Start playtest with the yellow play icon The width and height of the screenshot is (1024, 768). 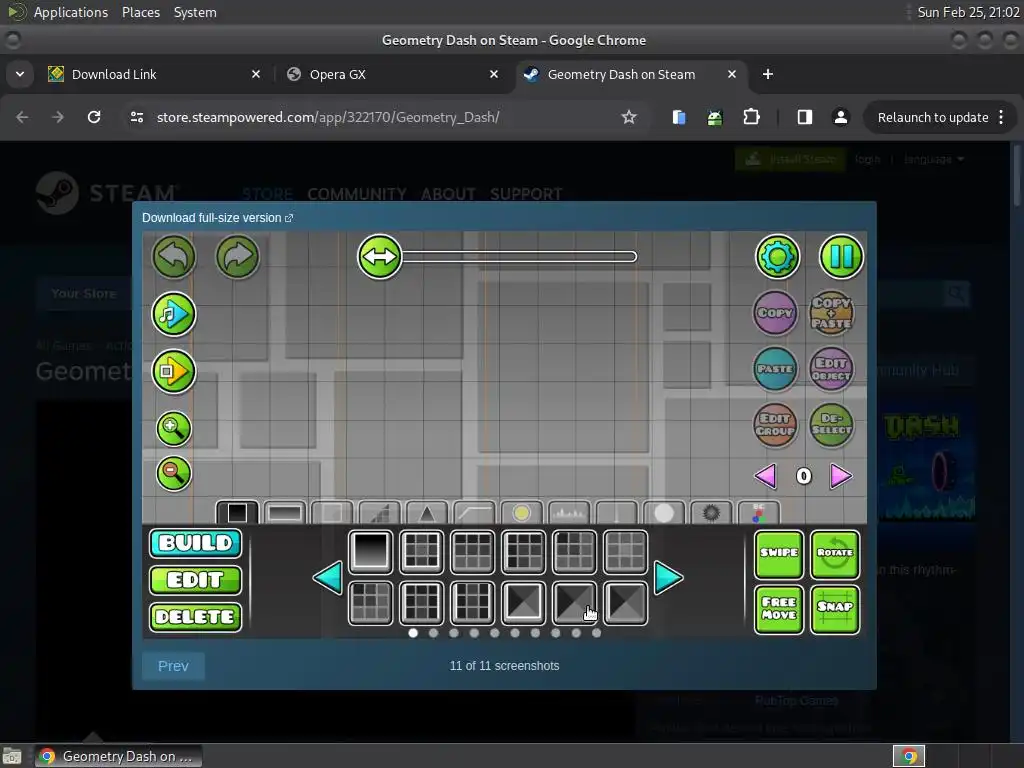pyautogui.click(x=174, y=372)
